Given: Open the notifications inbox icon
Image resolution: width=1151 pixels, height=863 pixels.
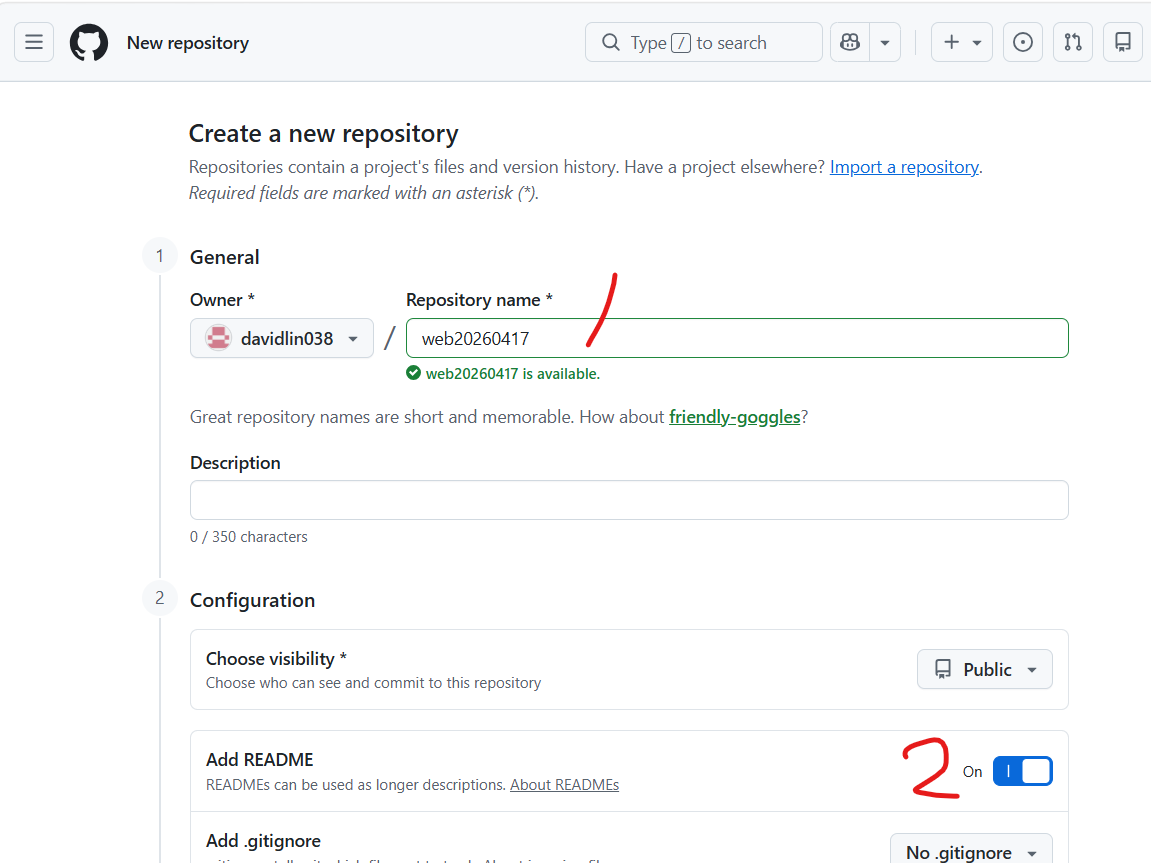Looking at the screenshot, I should (x=1123, y=42).
